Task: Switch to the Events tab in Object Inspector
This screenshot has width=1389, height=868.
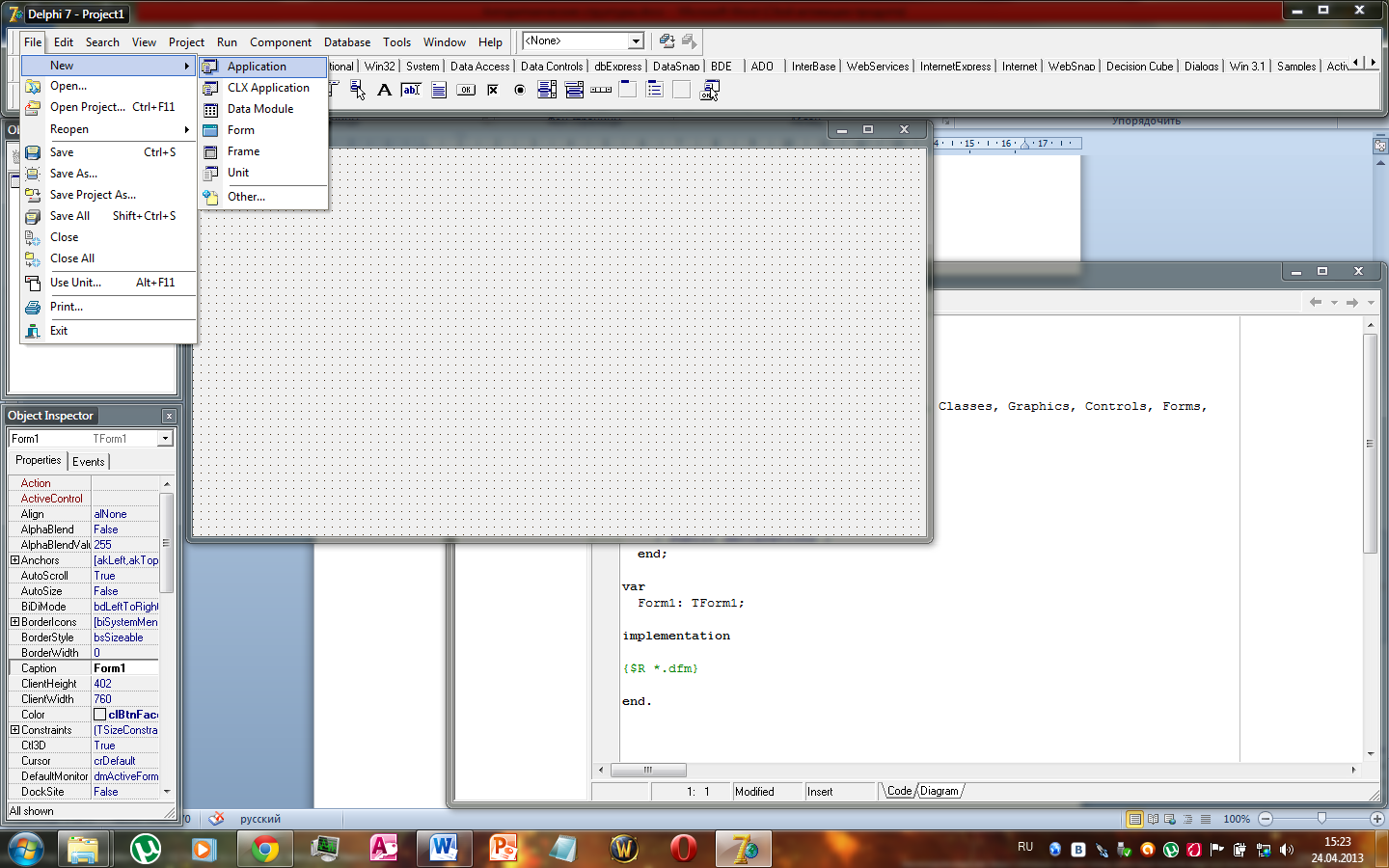Action: [89, 462]
